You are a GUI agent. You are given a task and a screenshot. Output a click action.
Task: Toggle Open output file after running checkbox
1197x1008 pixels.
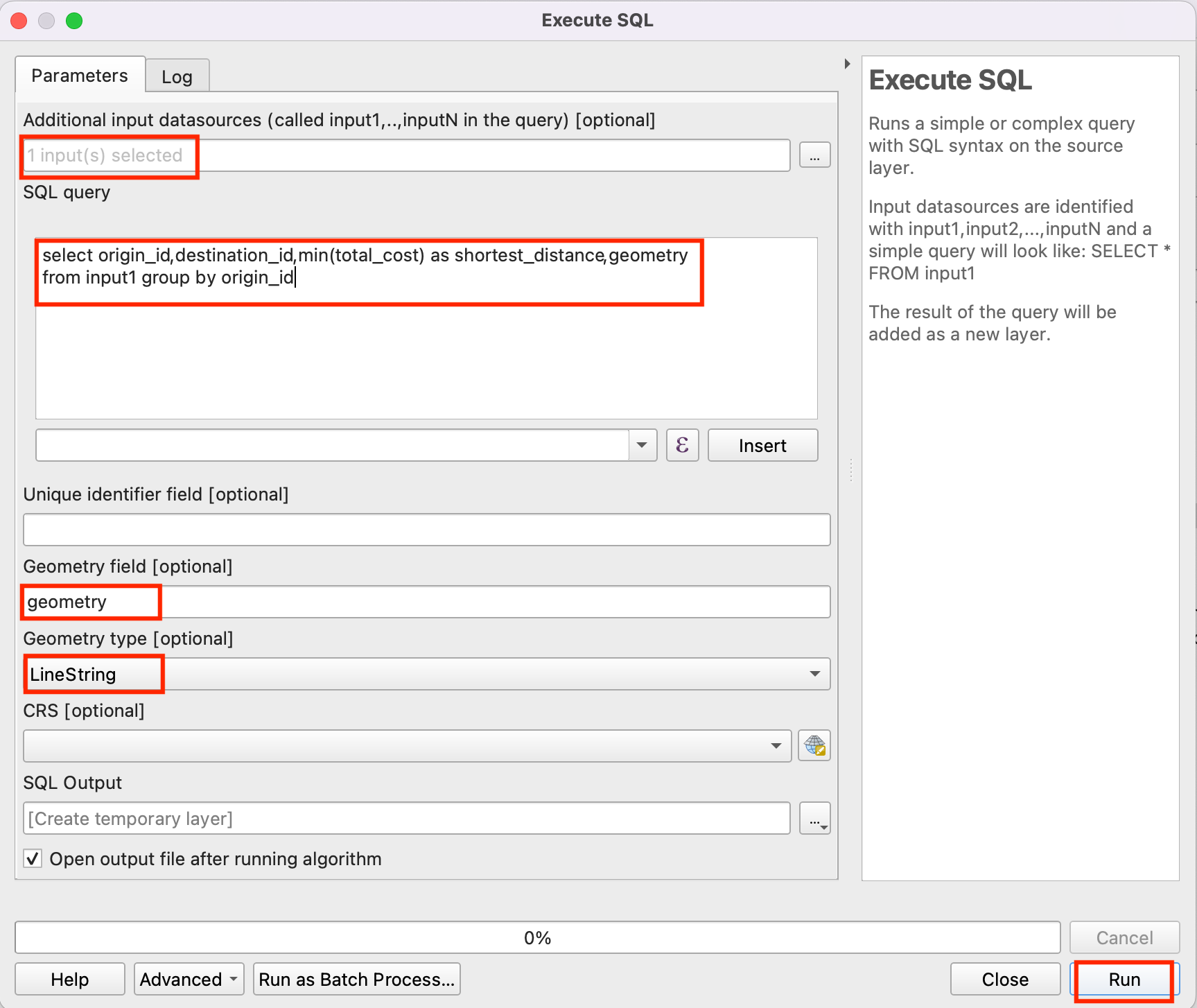[33, 859]
